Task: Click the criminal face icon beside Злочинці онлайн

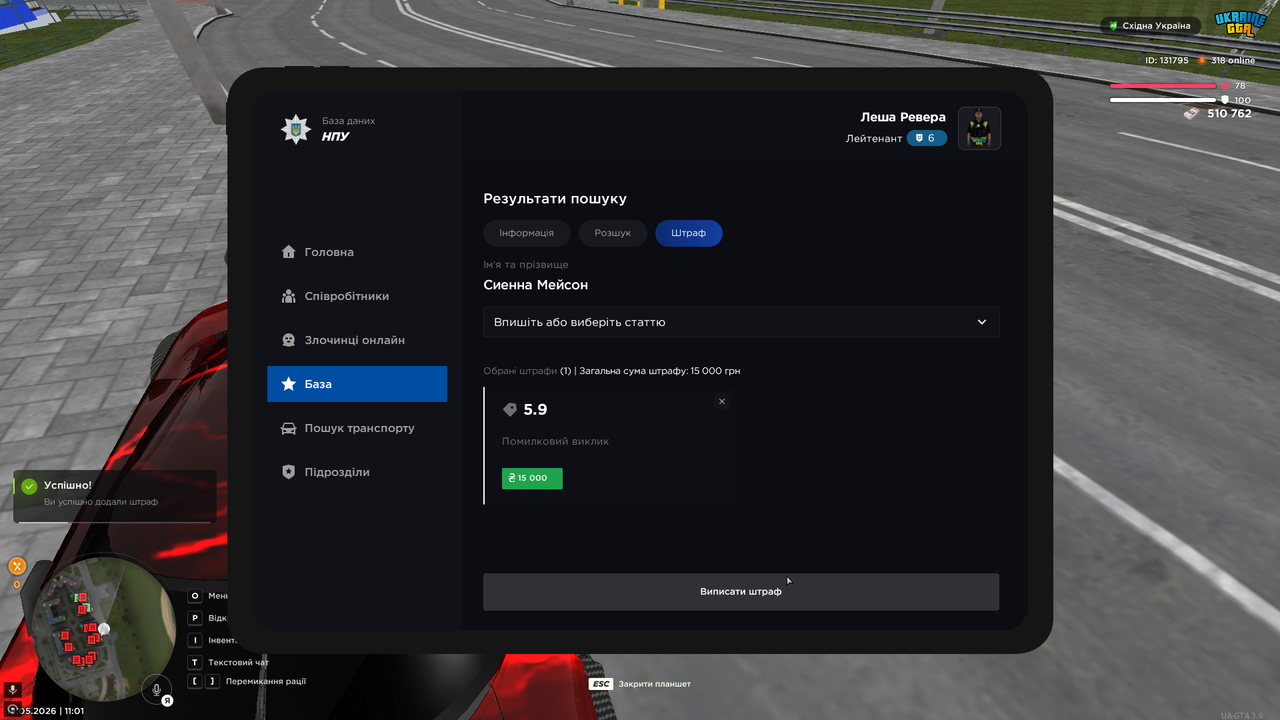Action: tap(289, 340)
